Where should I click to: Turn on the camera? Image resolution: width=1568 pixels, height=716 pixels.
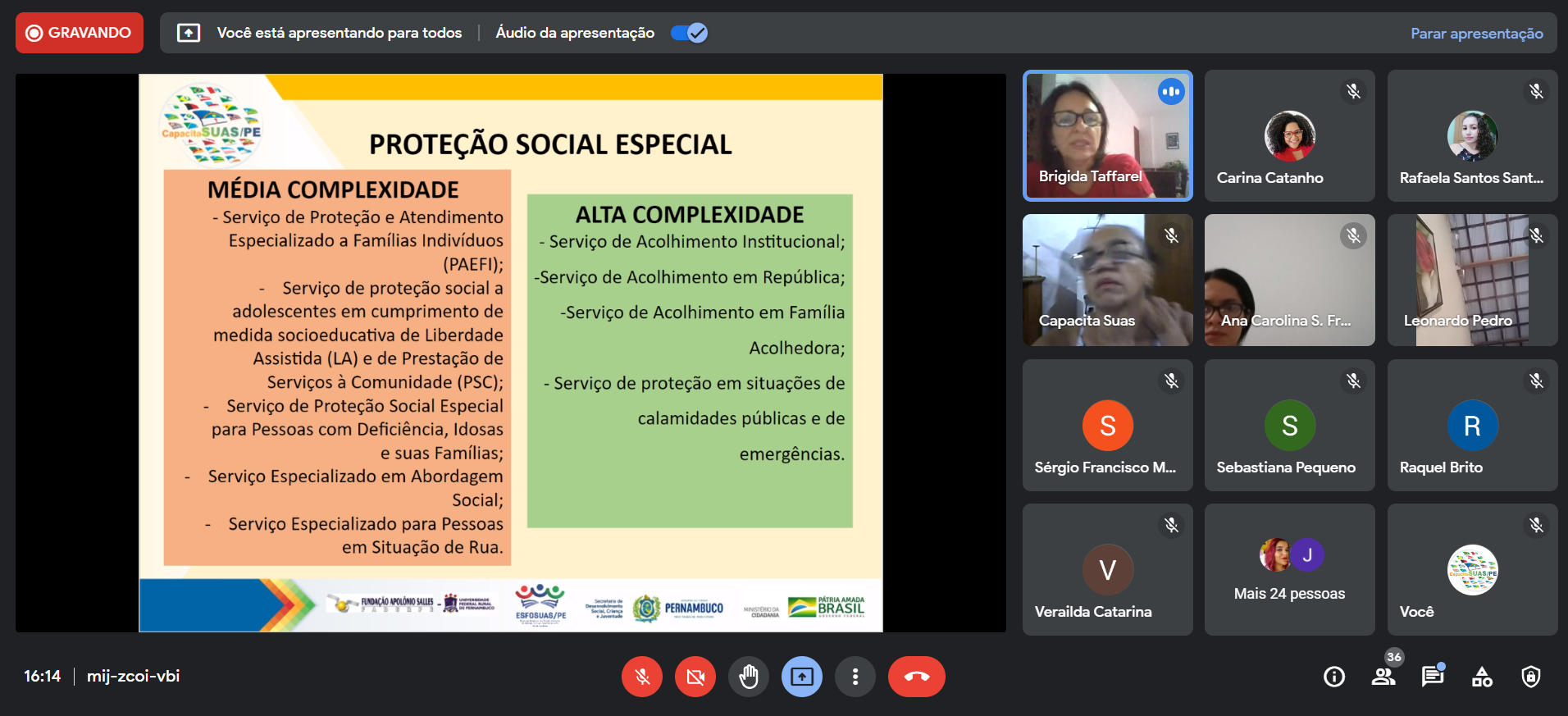pyautogui.click(x=695, y=677)
